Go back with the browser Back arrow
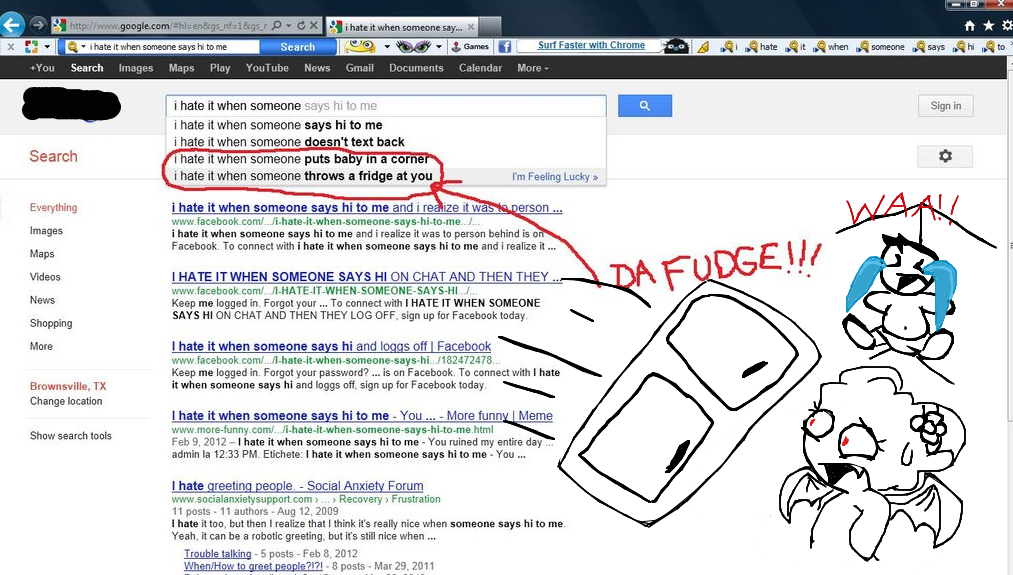Screen dimensions: 1013x575 click(11, 25)
